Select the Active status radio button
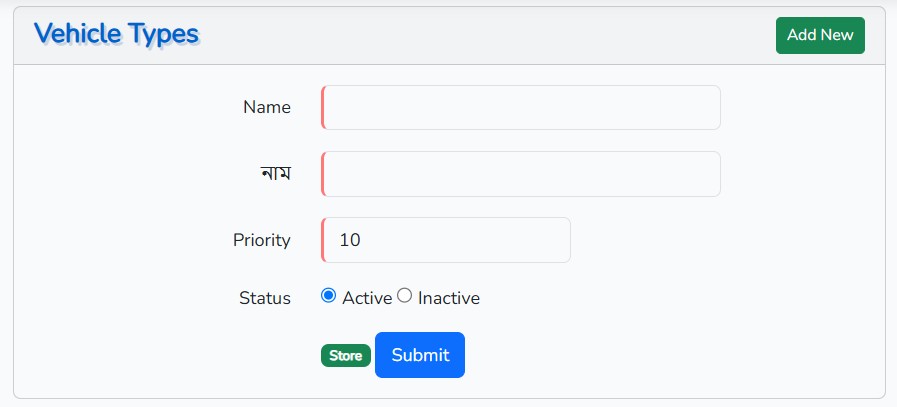Viewport: 897px width, 407px height. (x=328, y=296)
